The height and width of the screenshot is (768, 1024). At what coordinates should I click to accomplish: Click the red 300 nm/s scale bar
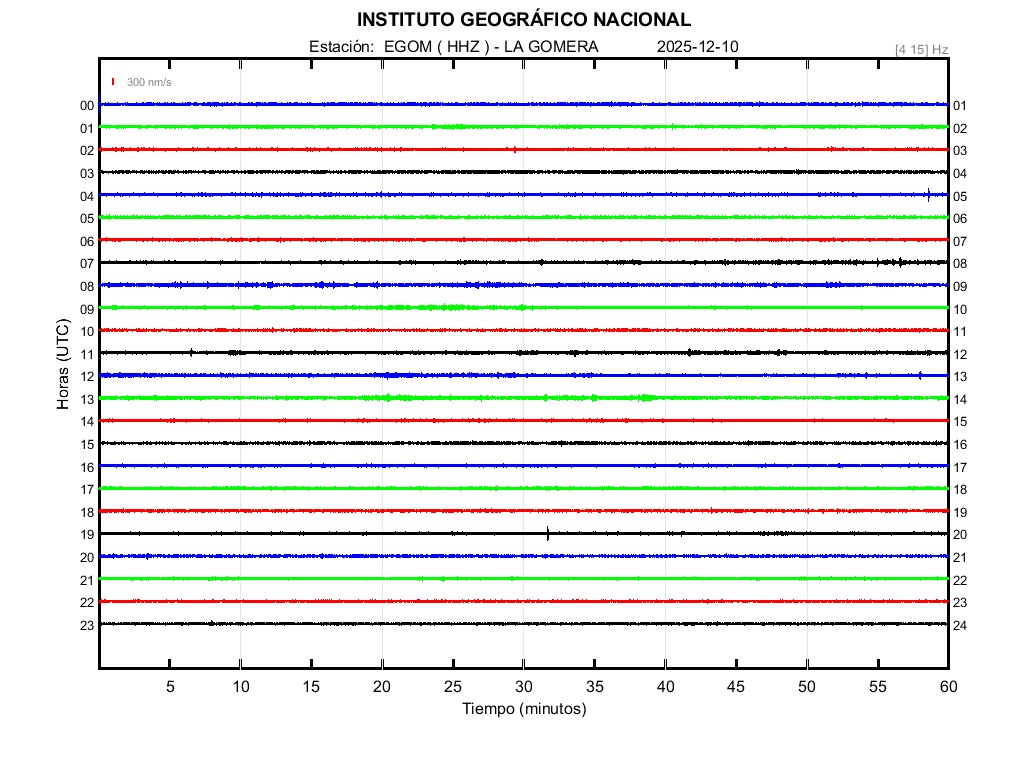(x=113, y=82)
